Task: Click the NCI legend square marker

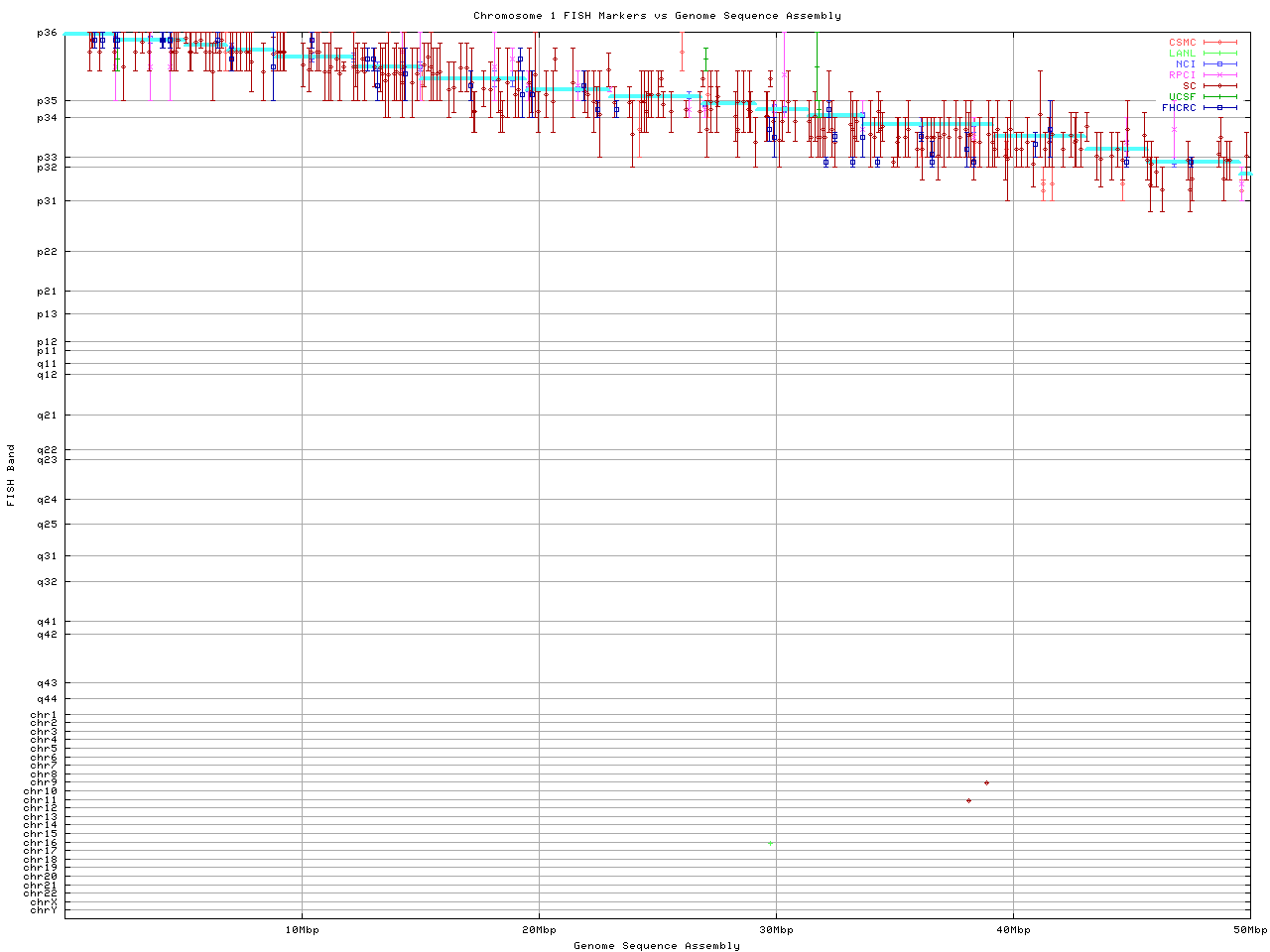Action: click(x=1219, y=64)
